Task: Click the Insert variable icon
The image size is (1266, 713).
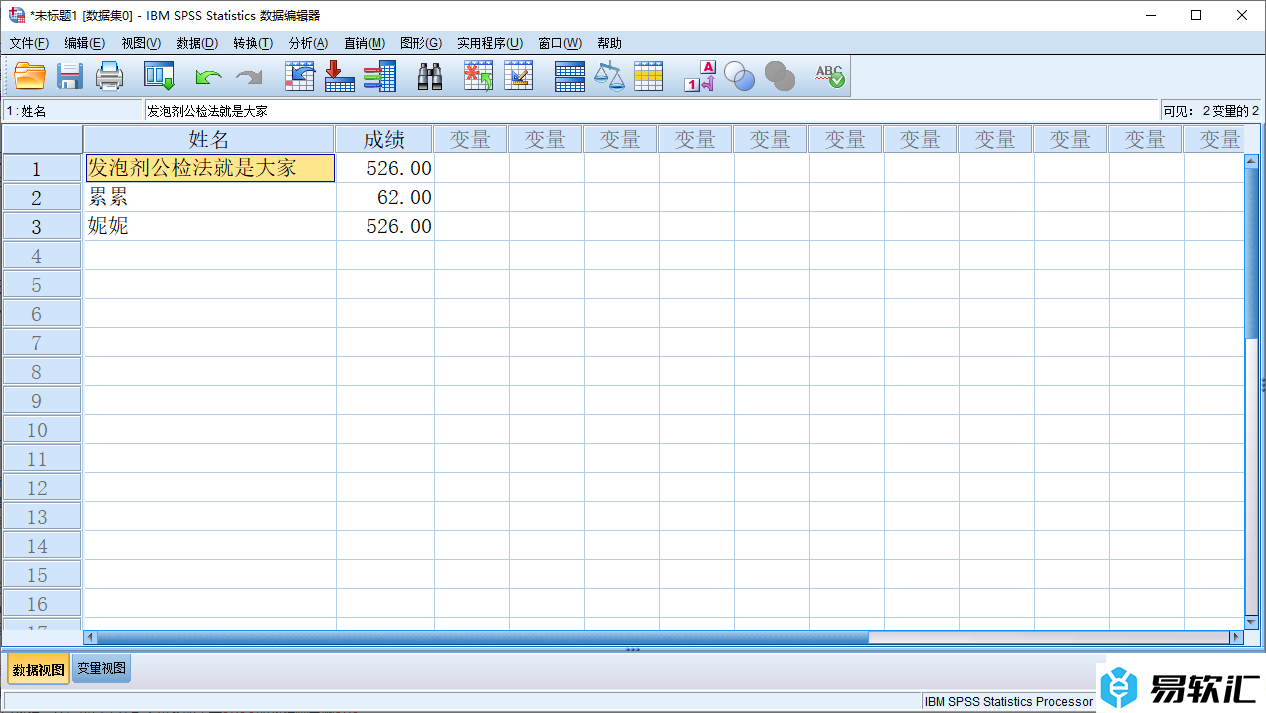Action: coord(518,76)
